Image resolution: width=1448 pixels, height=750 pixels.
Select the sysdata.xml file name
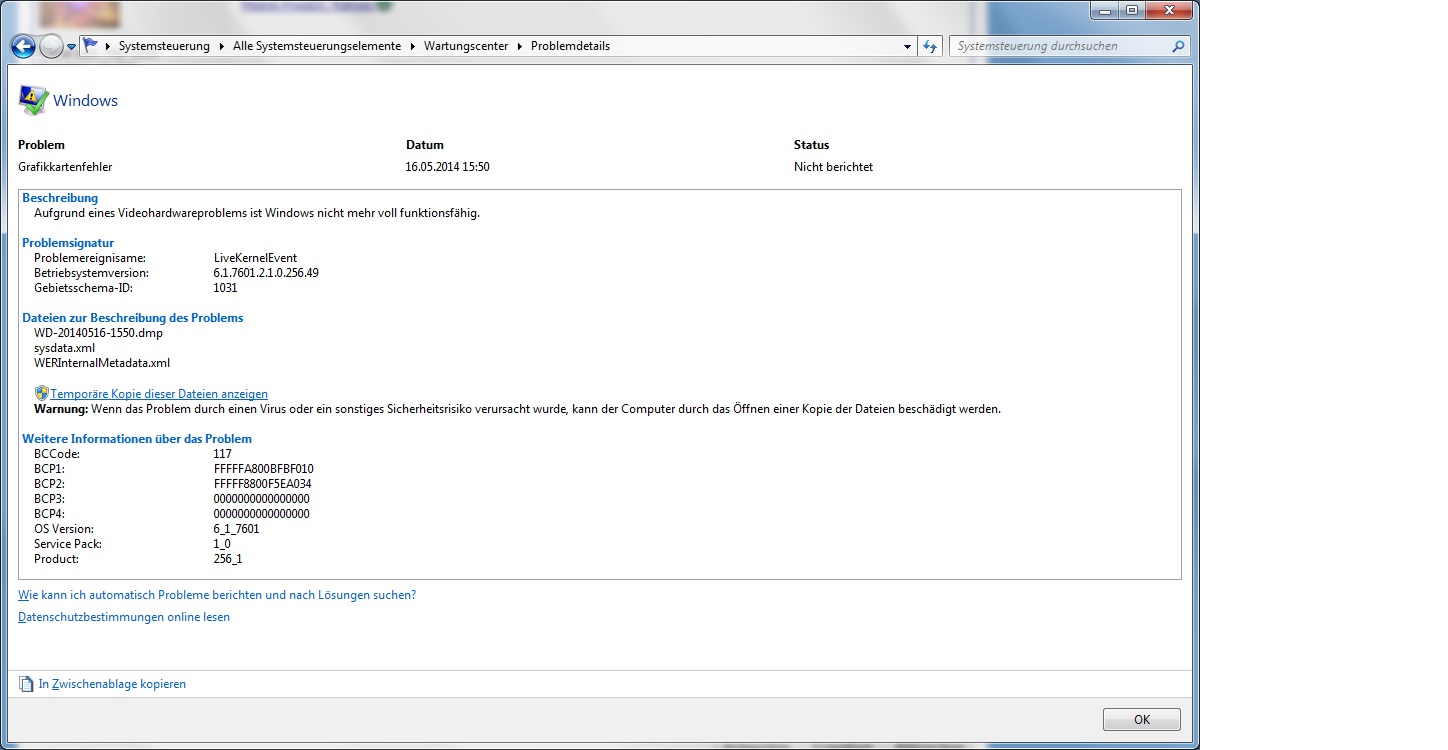64,348
